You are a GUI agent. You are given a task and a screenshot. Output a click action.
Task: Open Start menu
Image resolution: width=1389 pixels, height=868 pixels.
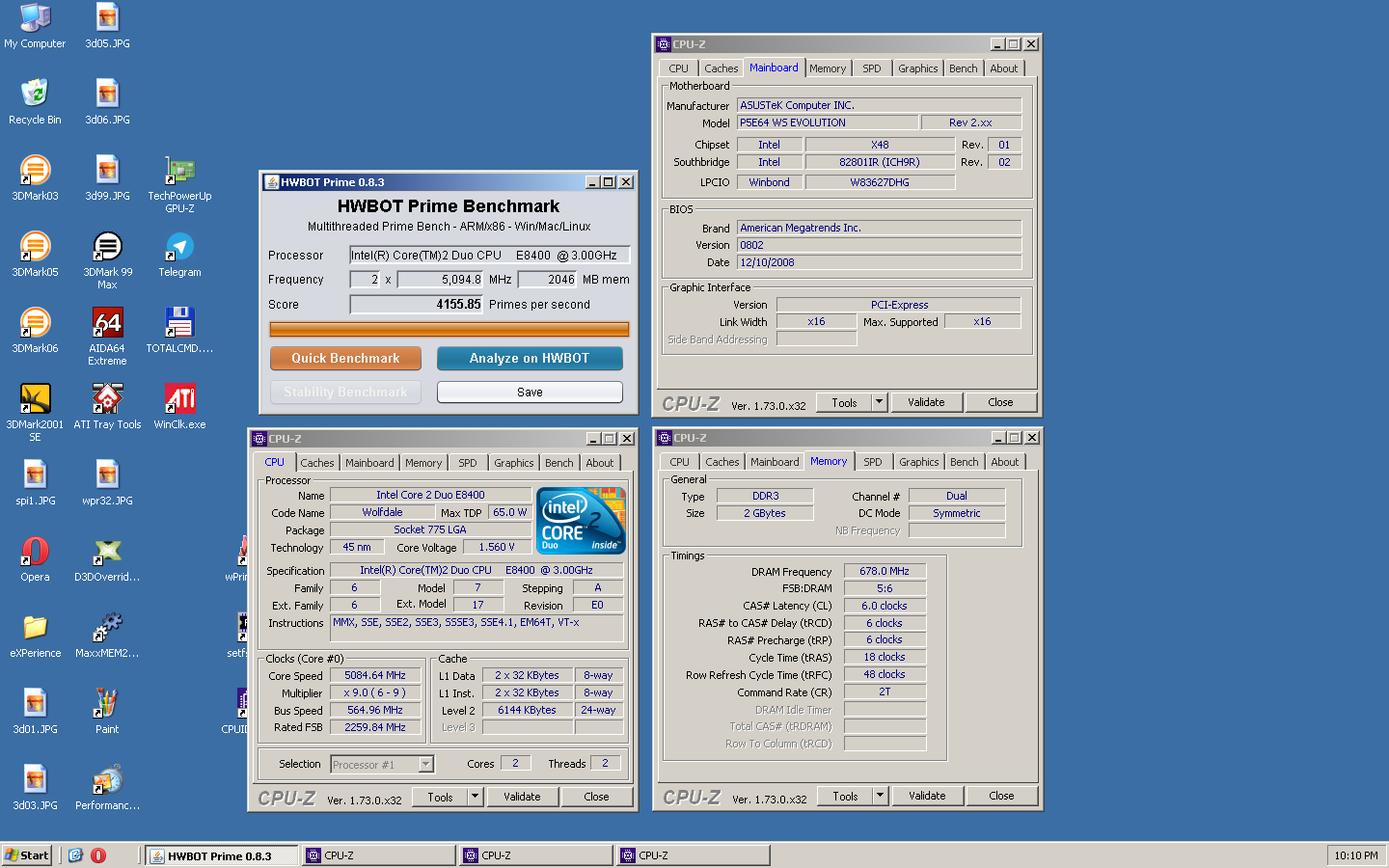pos(26,855)
